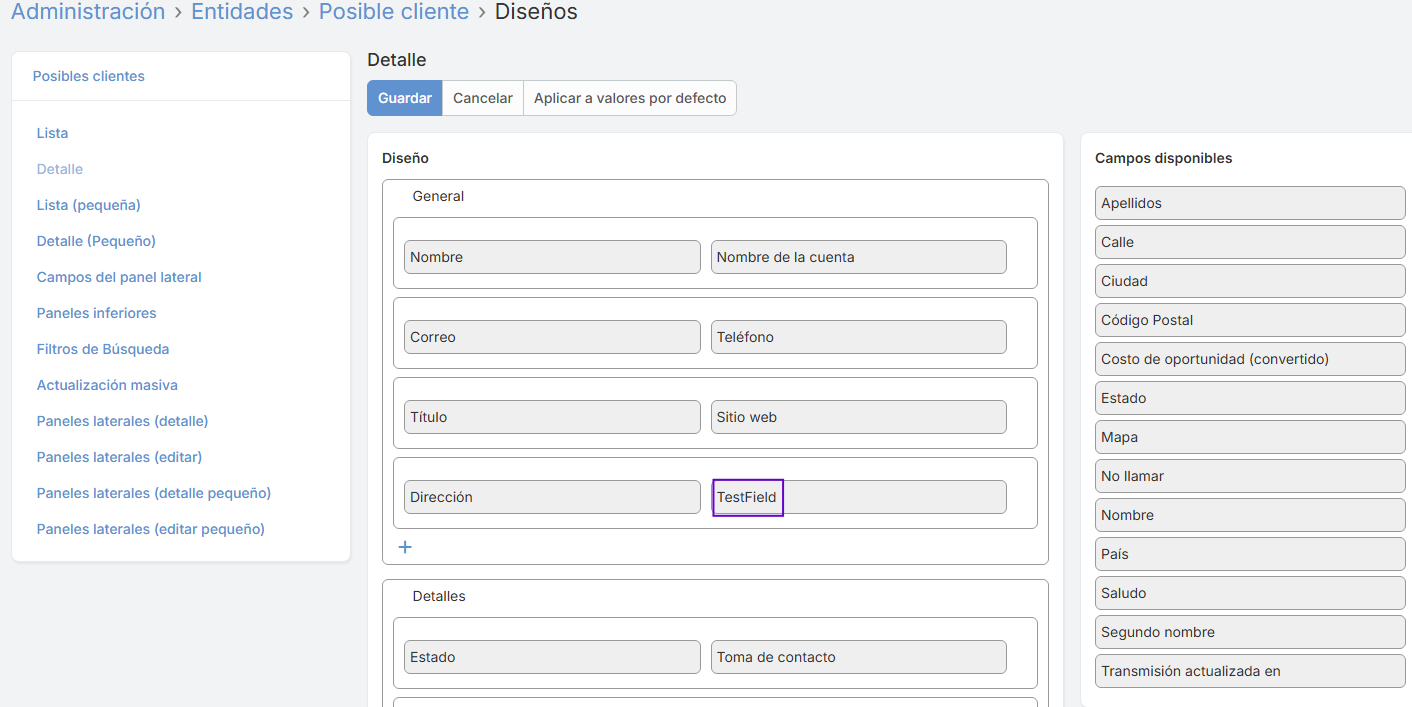1412x707 pixels.
Task: Click the plus icon to add row
Action: [405, 547]
